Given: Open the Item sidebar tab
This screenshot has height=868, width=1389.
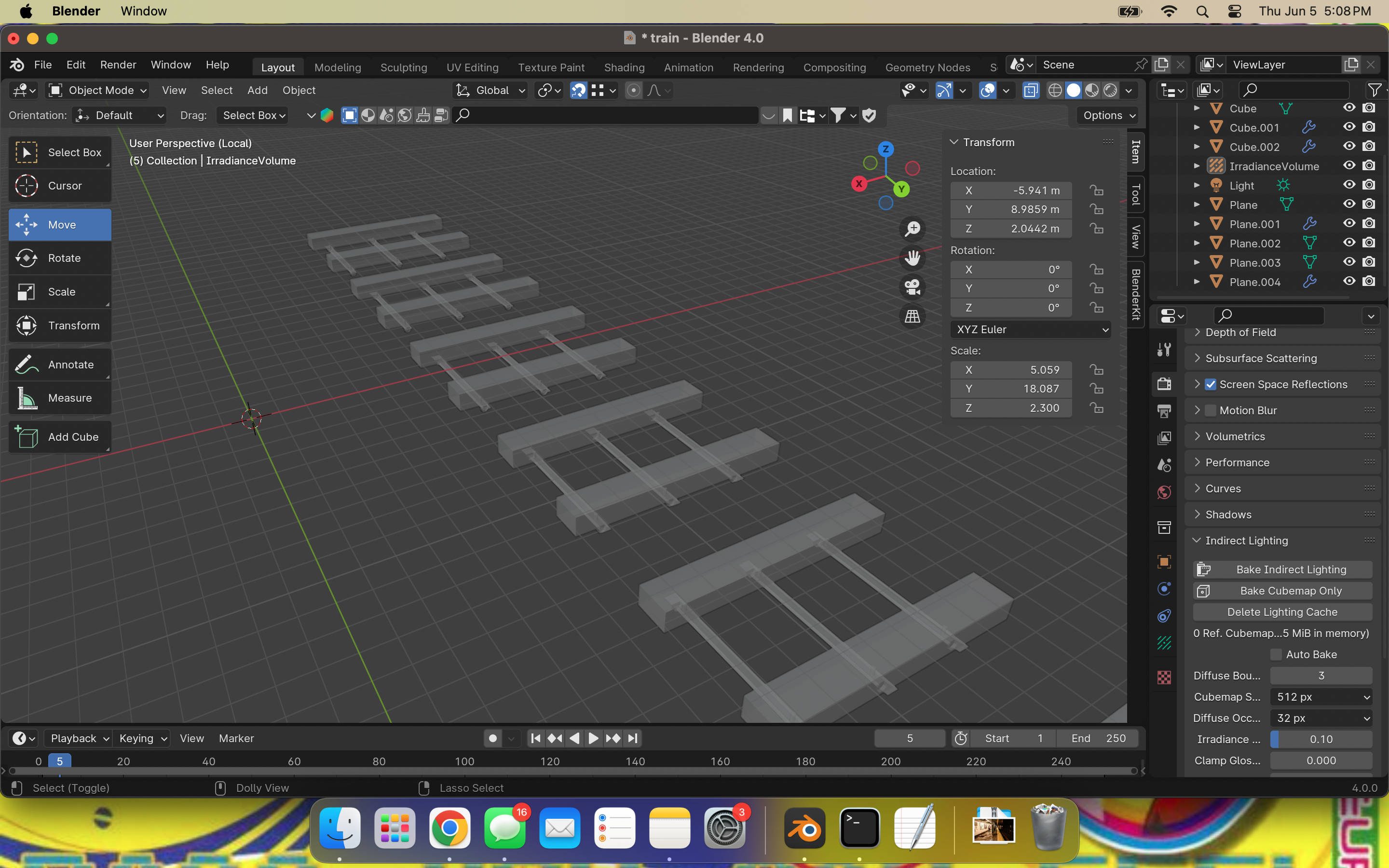Looking at the screenshot, I should click(1135, 152).
